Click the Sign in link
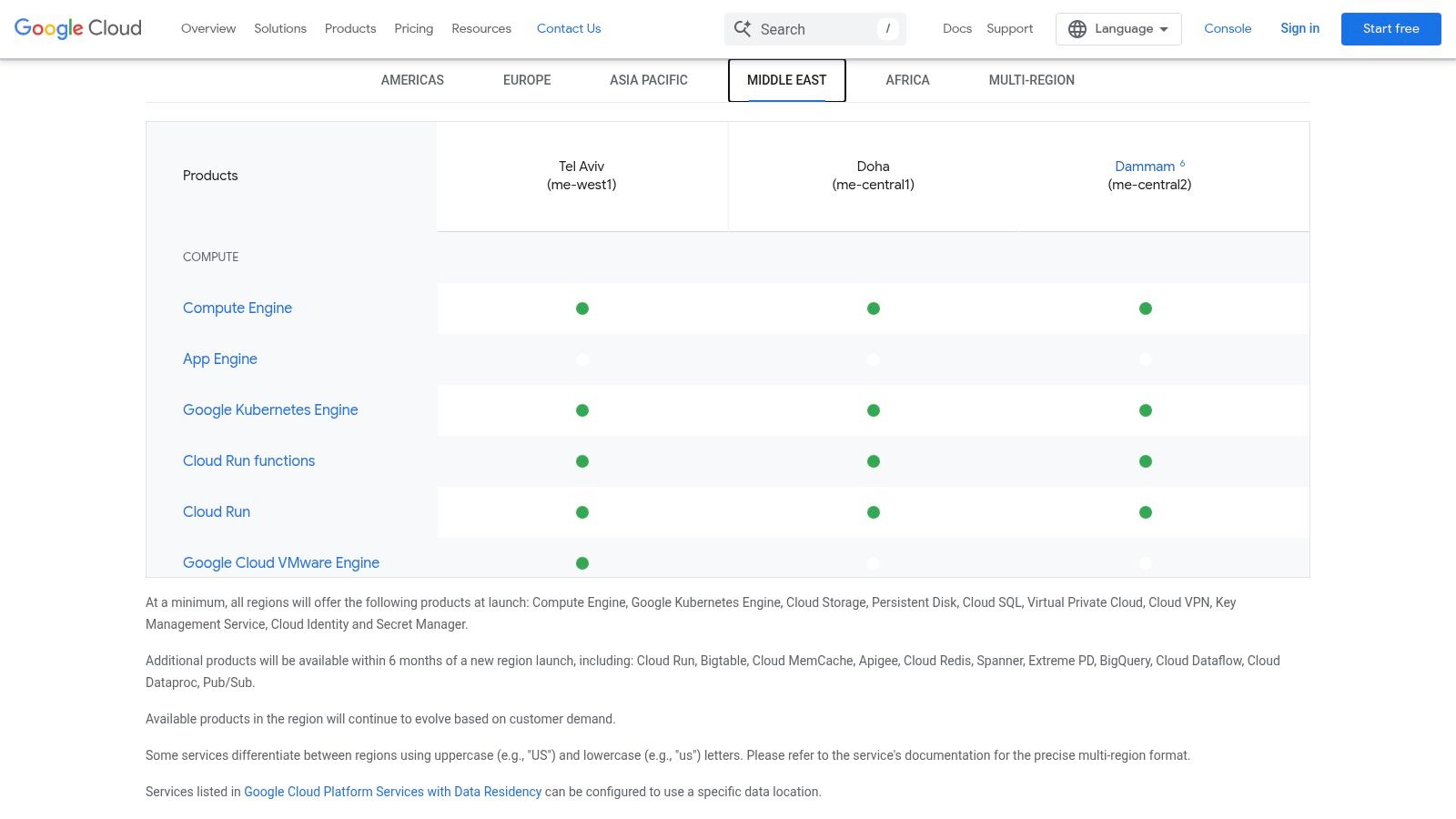 click(1299, 28)
